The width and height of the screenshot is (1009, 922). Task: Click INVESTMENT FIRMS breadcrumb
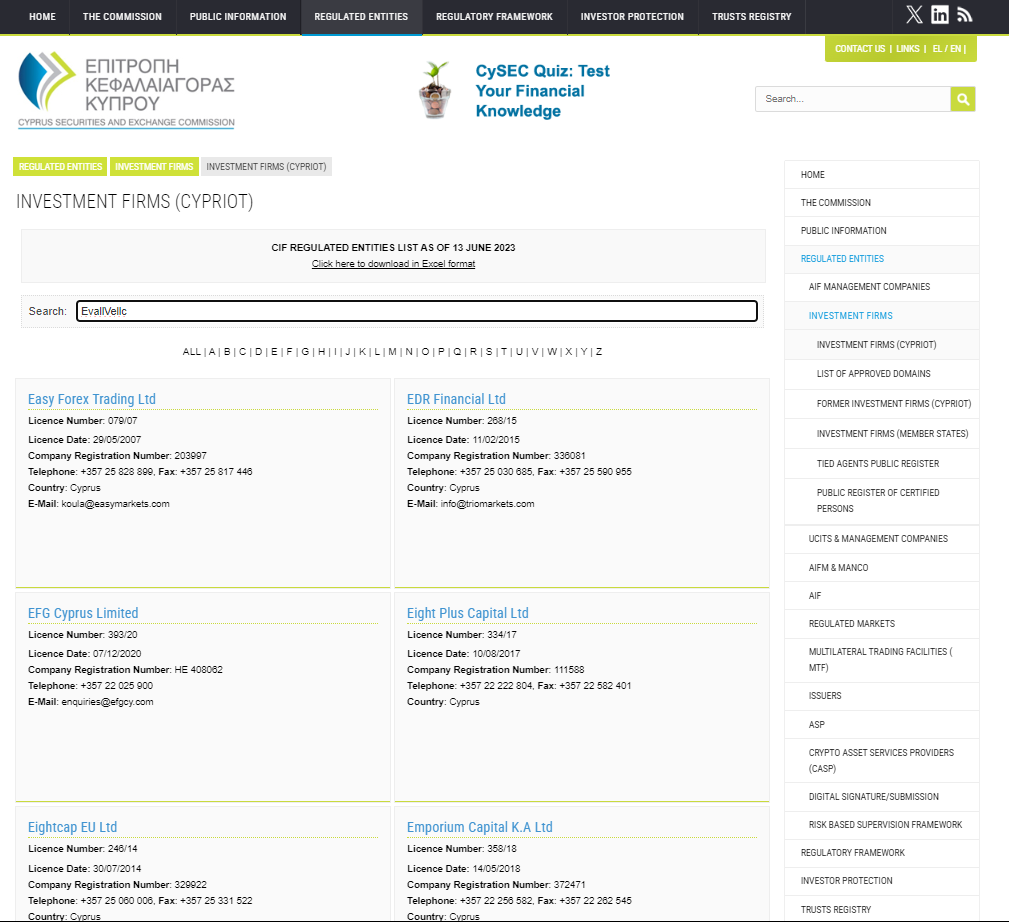click(x=154, y=167)
